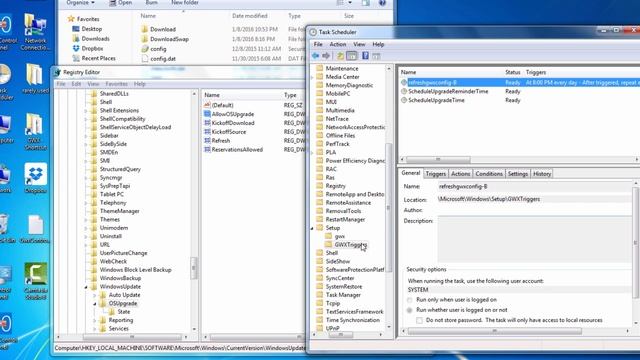Switch to the Triggers tab
This screenshot has height=360, width=640.
436,174
